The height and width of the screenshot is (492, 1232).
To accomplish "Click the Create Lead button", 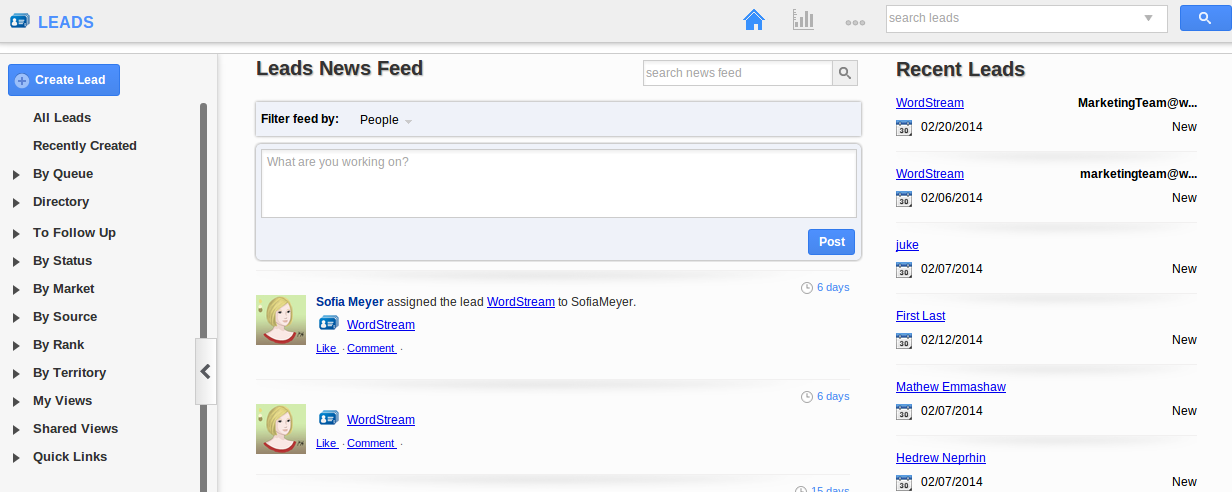I will point(64,80).
